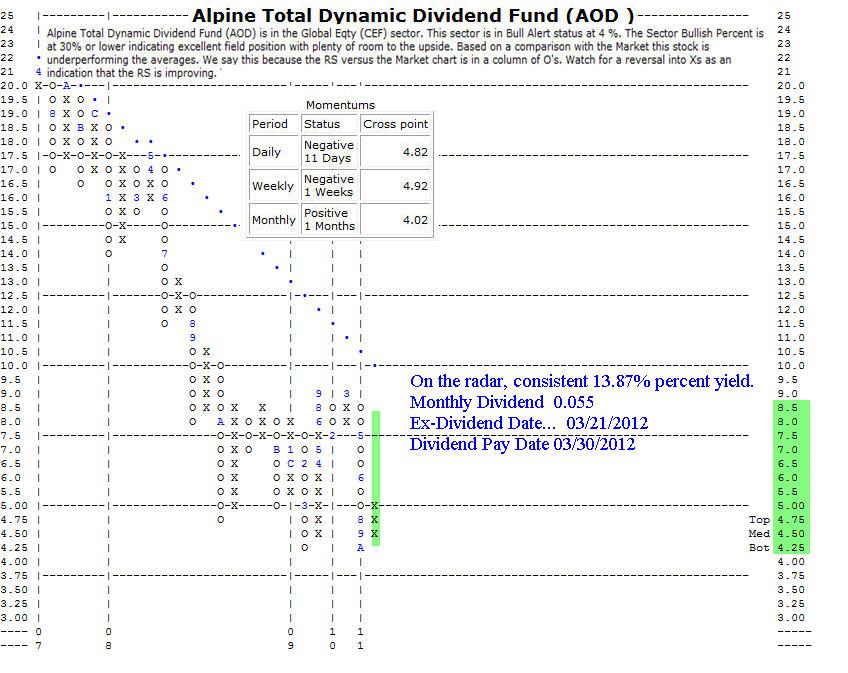Image resolution: width=848 pixels, height=673 pixels.
Task: Select the "Weekly" period cell
Action: [274, 186]
